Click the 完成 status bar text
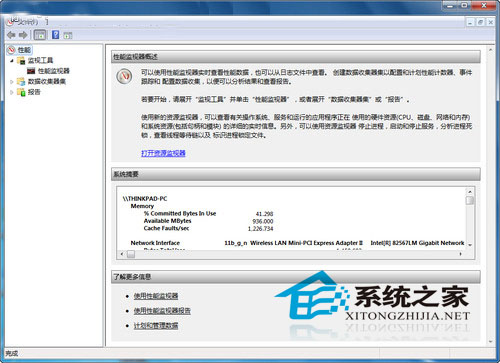The image size is (500, 363). click(12, 353)
